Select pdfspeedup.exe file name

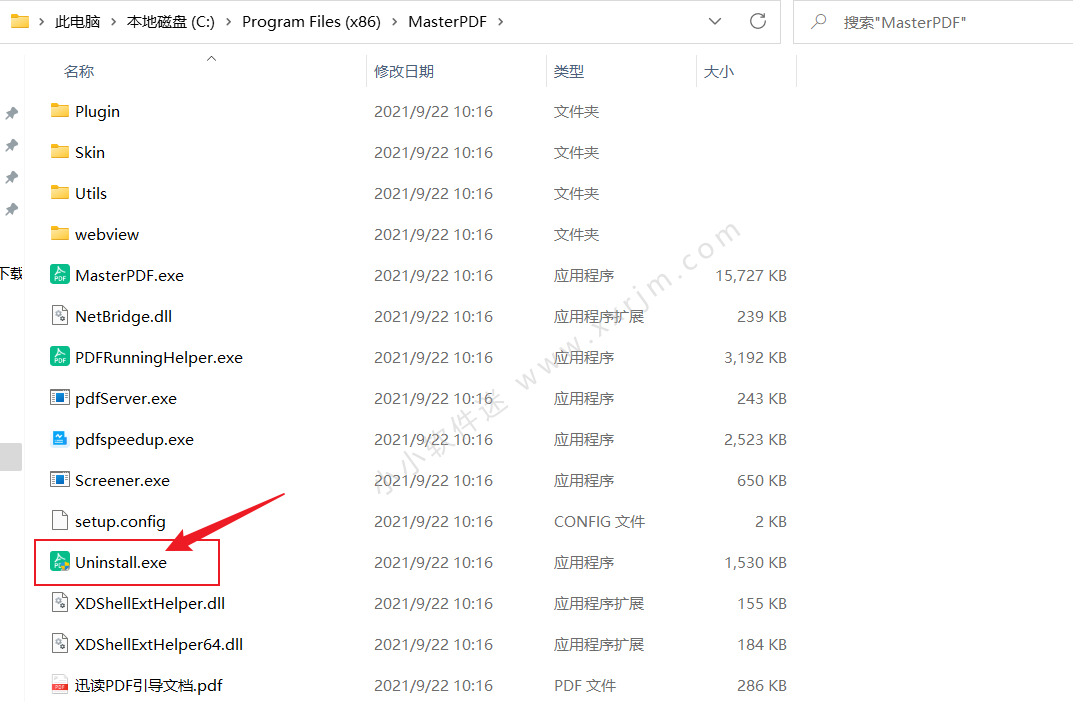134,440
